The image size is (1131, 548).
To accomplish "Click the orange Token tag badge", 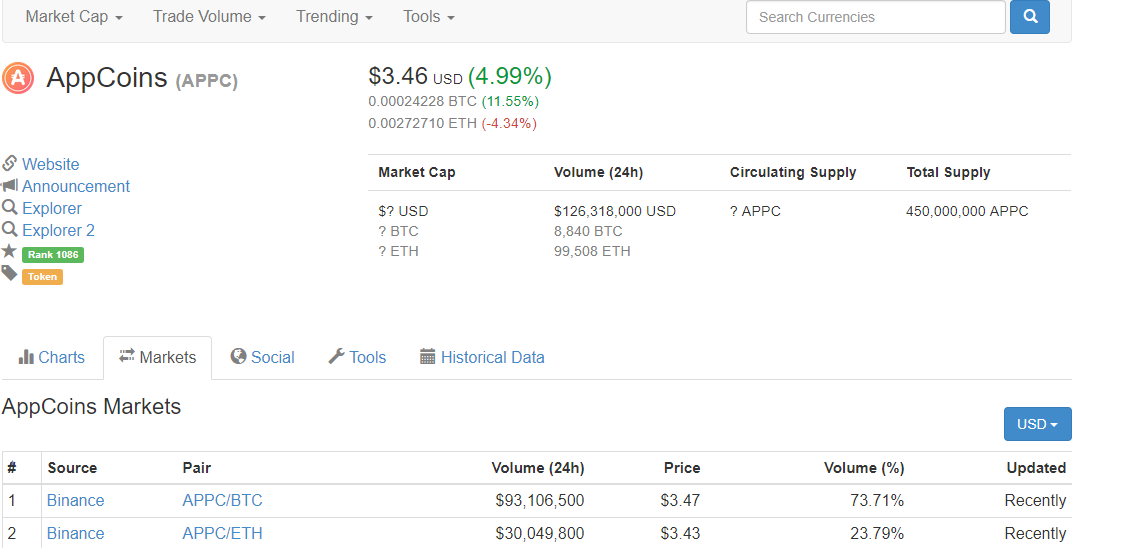I will (x=44, y=277).
